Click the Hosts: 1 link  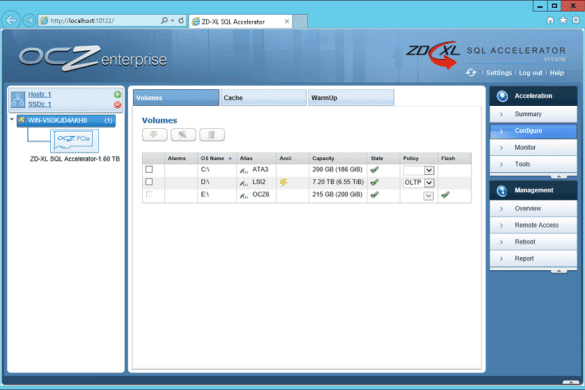point(40,94)
